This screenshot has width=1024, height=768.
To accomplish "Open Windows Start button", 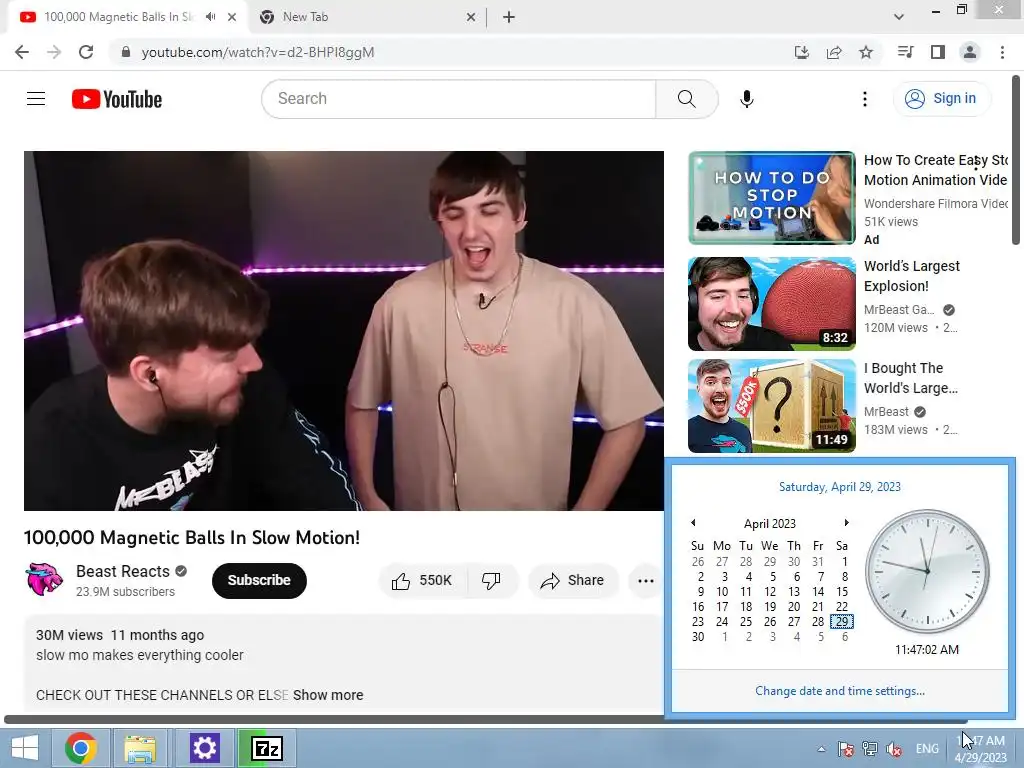I will click(25, 748).
